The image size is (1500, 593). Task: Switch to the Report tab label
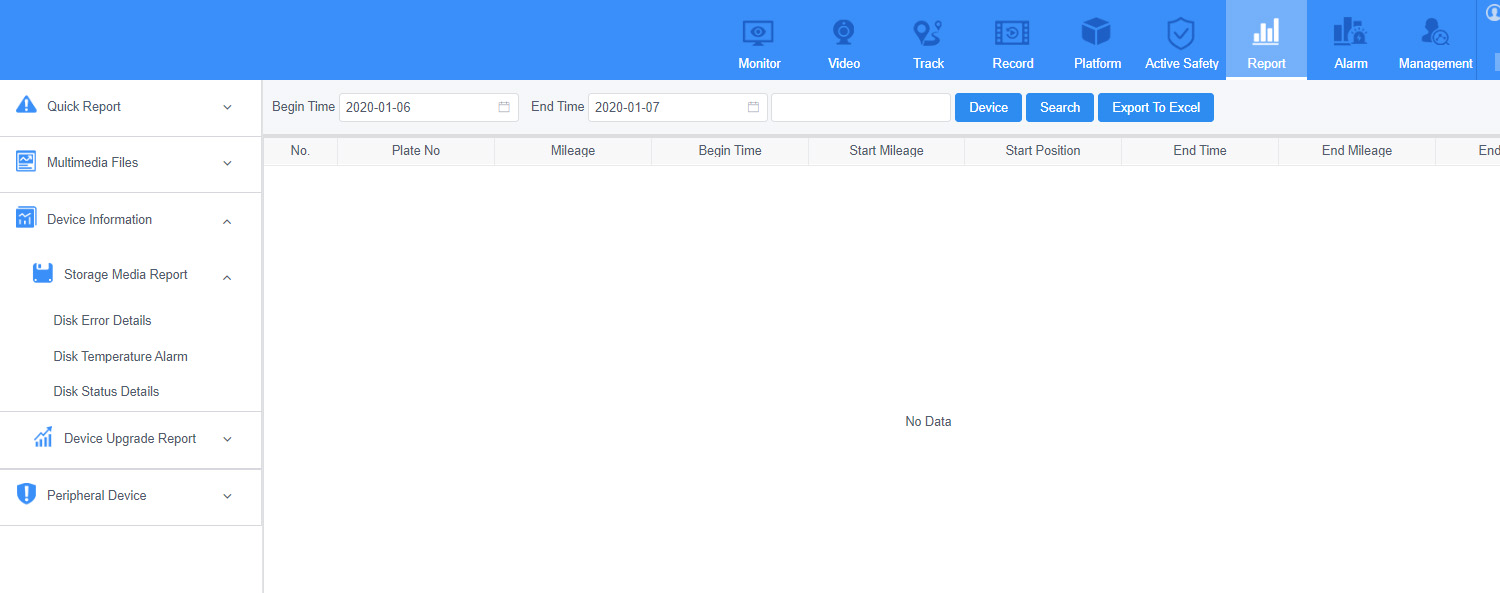1266,63
